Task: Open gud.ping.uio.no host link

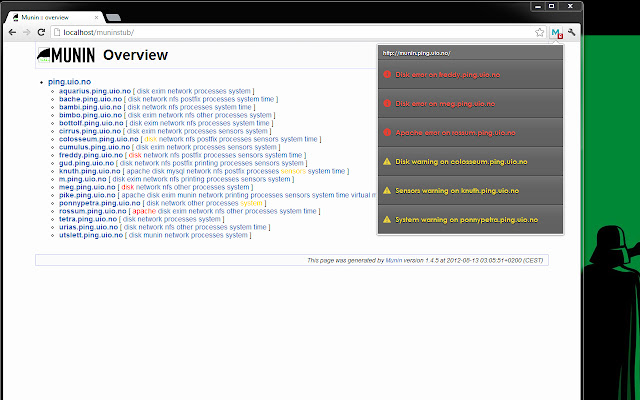Action: point(86,163)
